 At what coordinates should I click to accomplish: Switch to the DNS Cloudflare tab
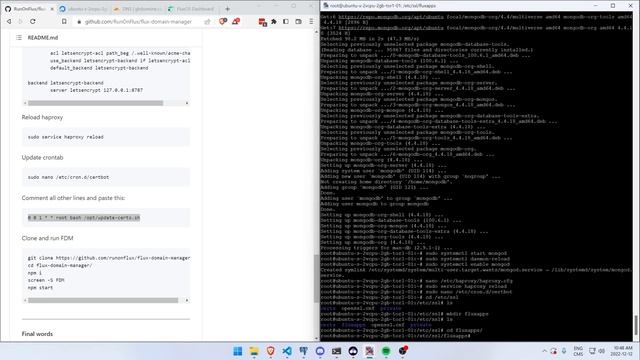point(138,9)
